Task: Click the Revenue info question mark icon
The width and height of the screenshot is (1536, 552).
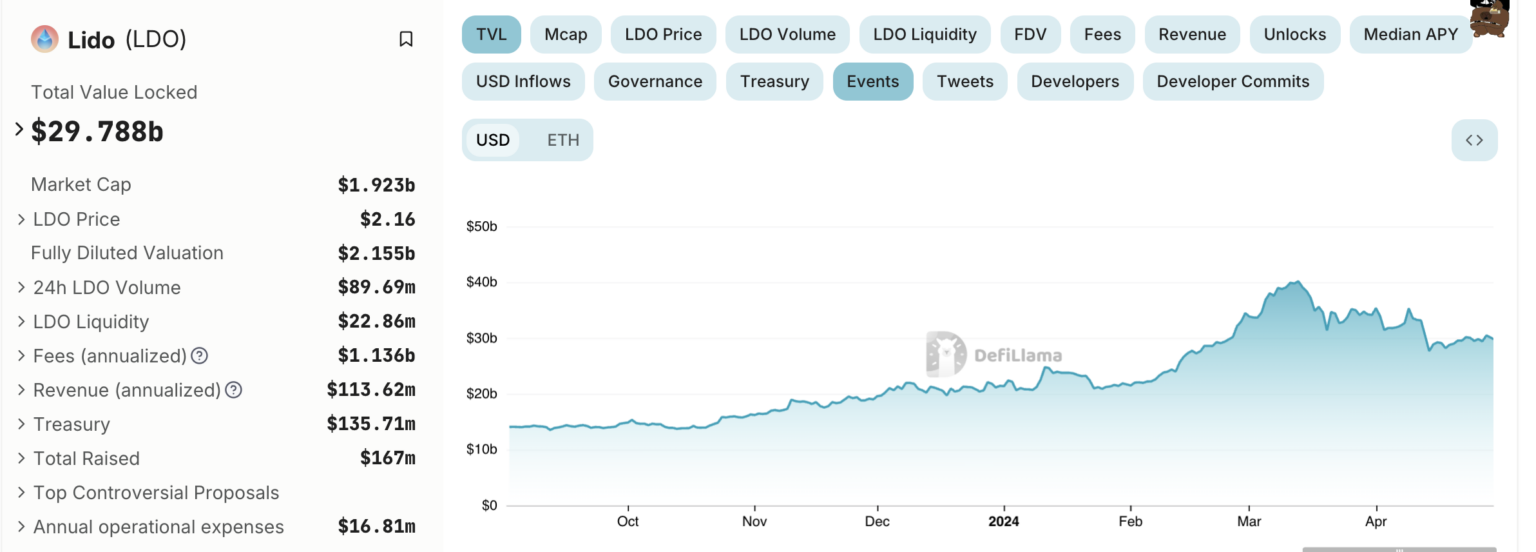Action: pos(233,390)
